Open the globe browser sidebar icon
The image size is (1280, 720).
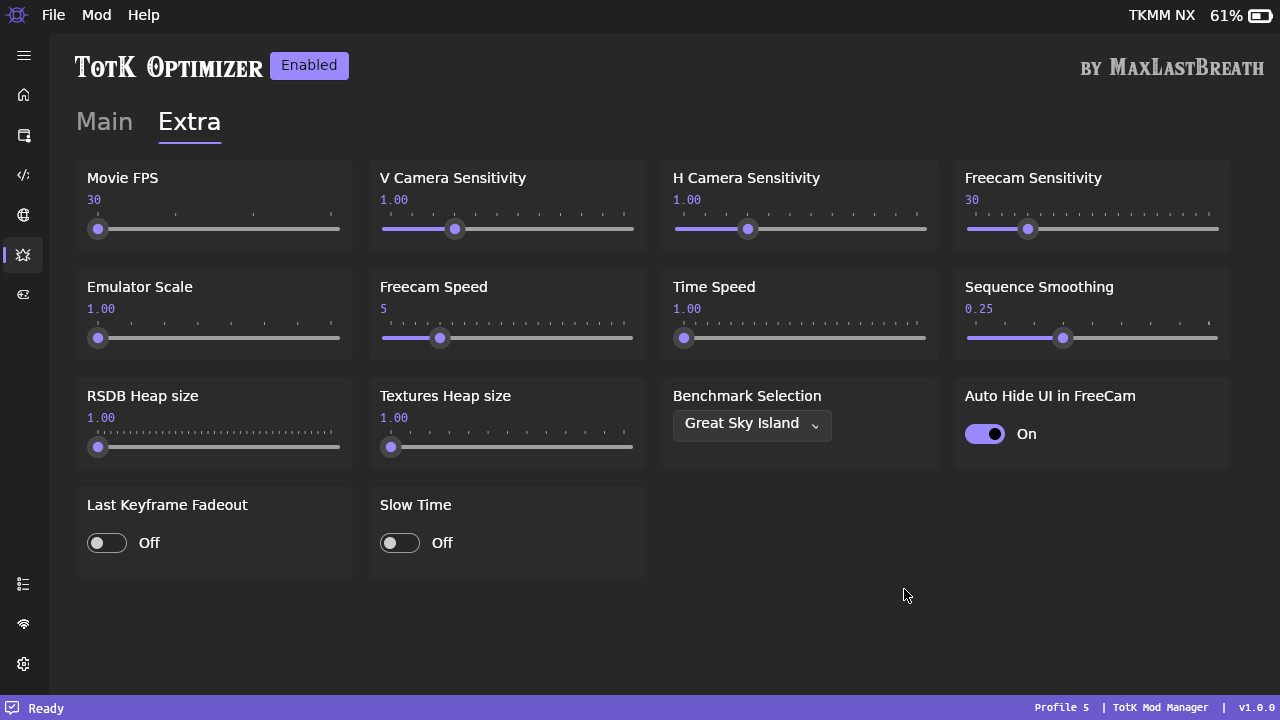(24, 215)
